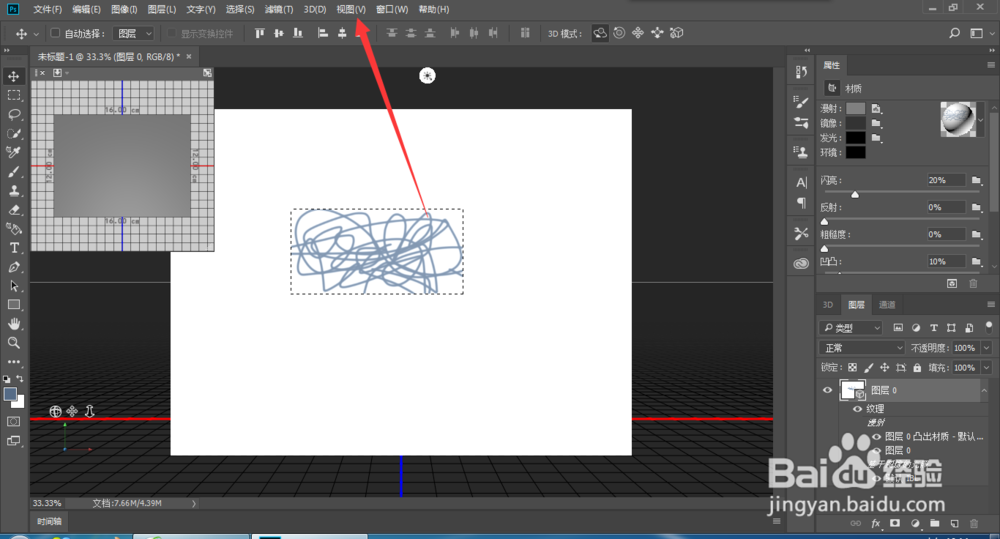Image resolution: width=1000 pixels, height=539 pixels.
Task: Adjust the 闪亮 slider handle
Action: 855,195
